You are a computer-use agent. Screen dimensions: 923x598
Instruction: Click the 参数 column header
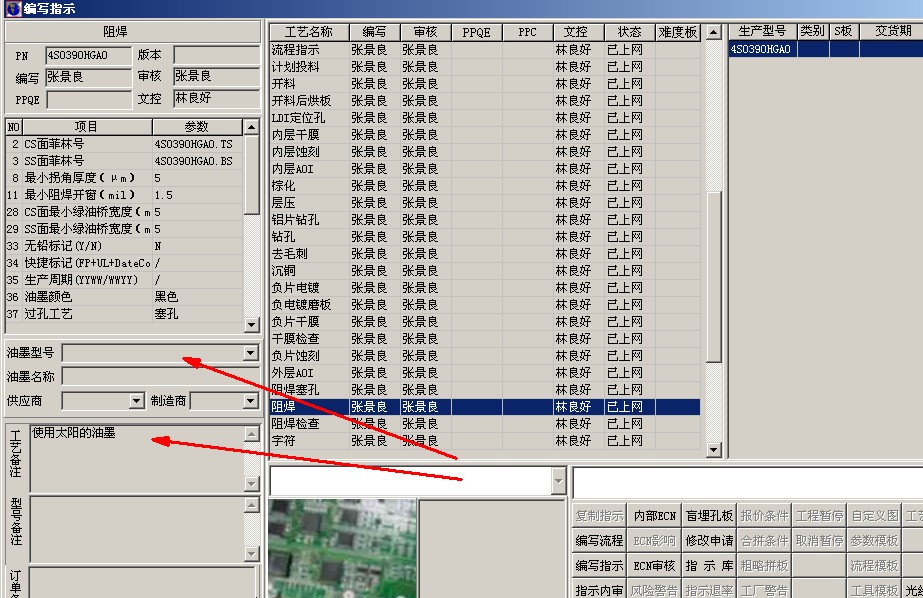click(197, 127)
